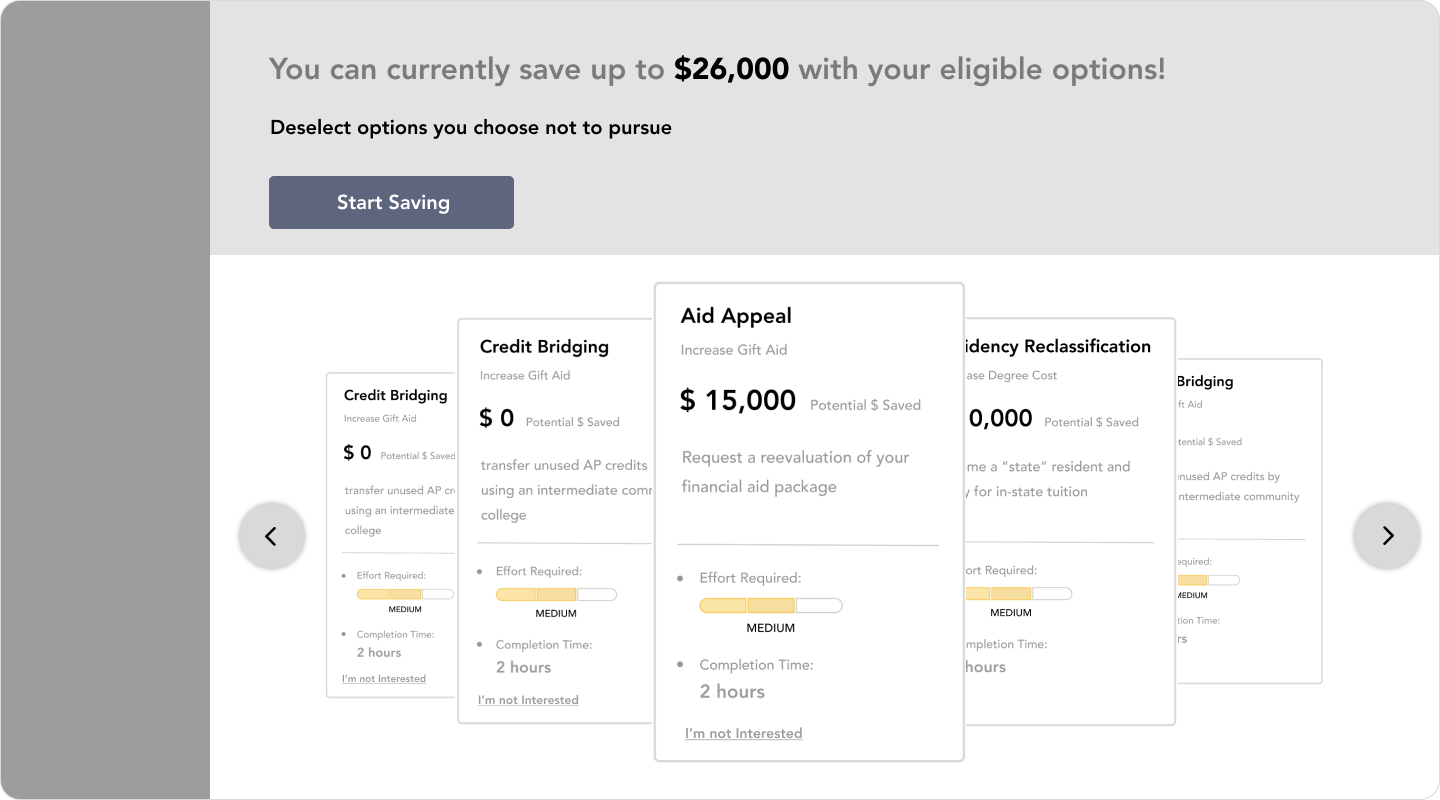Click I'm not Interested on smallest Credit Bridging card
Viewport: 1440px width, 800px height.
point(384,678)
